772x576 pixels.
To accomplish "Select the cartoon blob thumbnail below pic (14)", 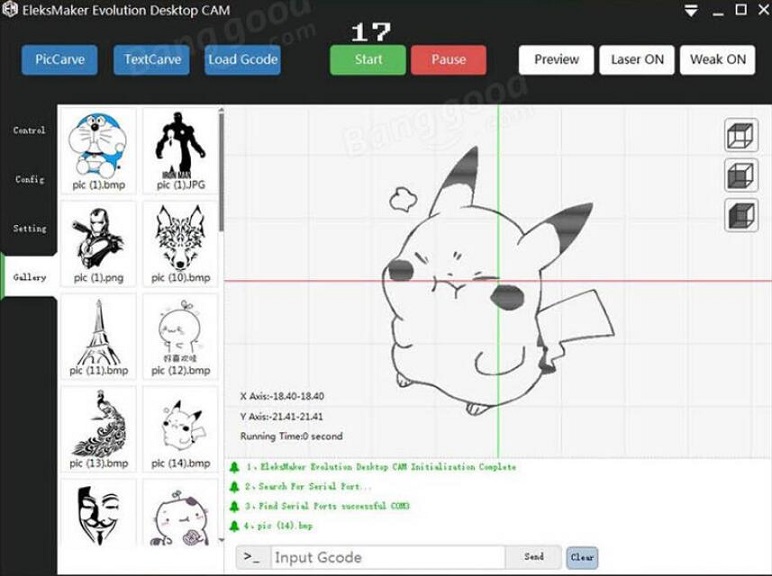I will click(x=181, y=513).
